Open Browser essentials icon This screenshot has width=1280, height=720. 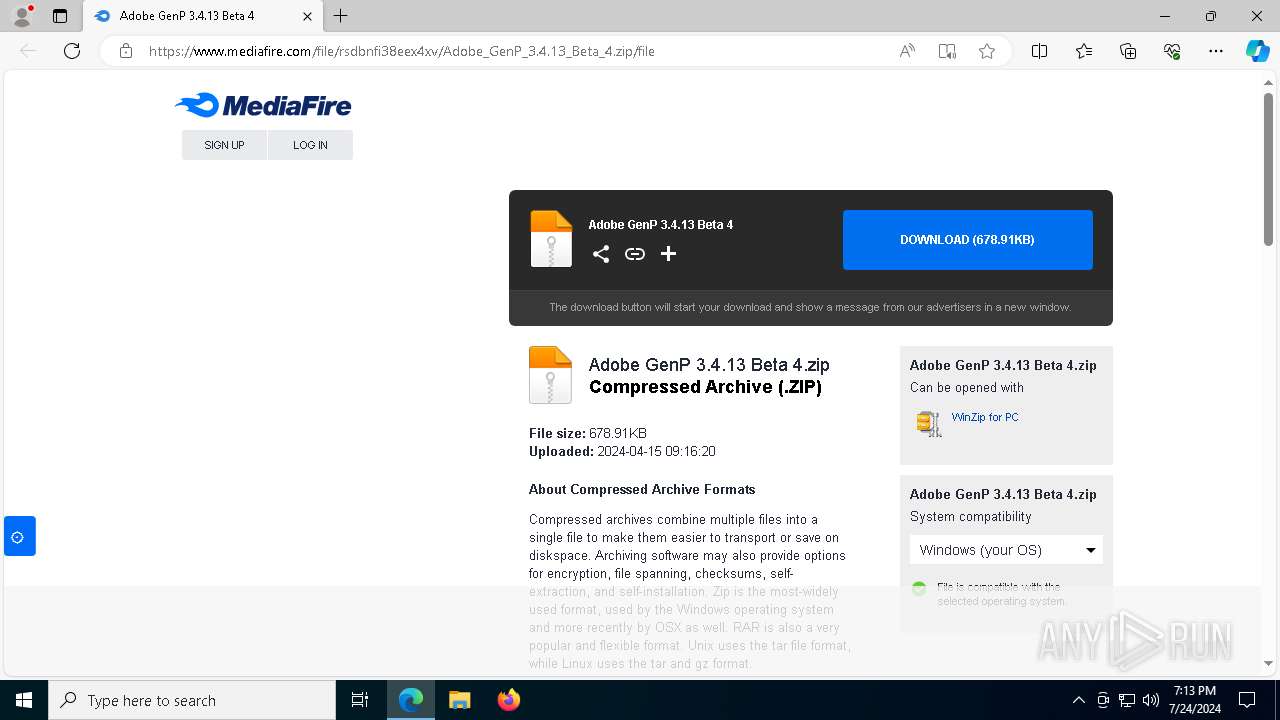1172,51
